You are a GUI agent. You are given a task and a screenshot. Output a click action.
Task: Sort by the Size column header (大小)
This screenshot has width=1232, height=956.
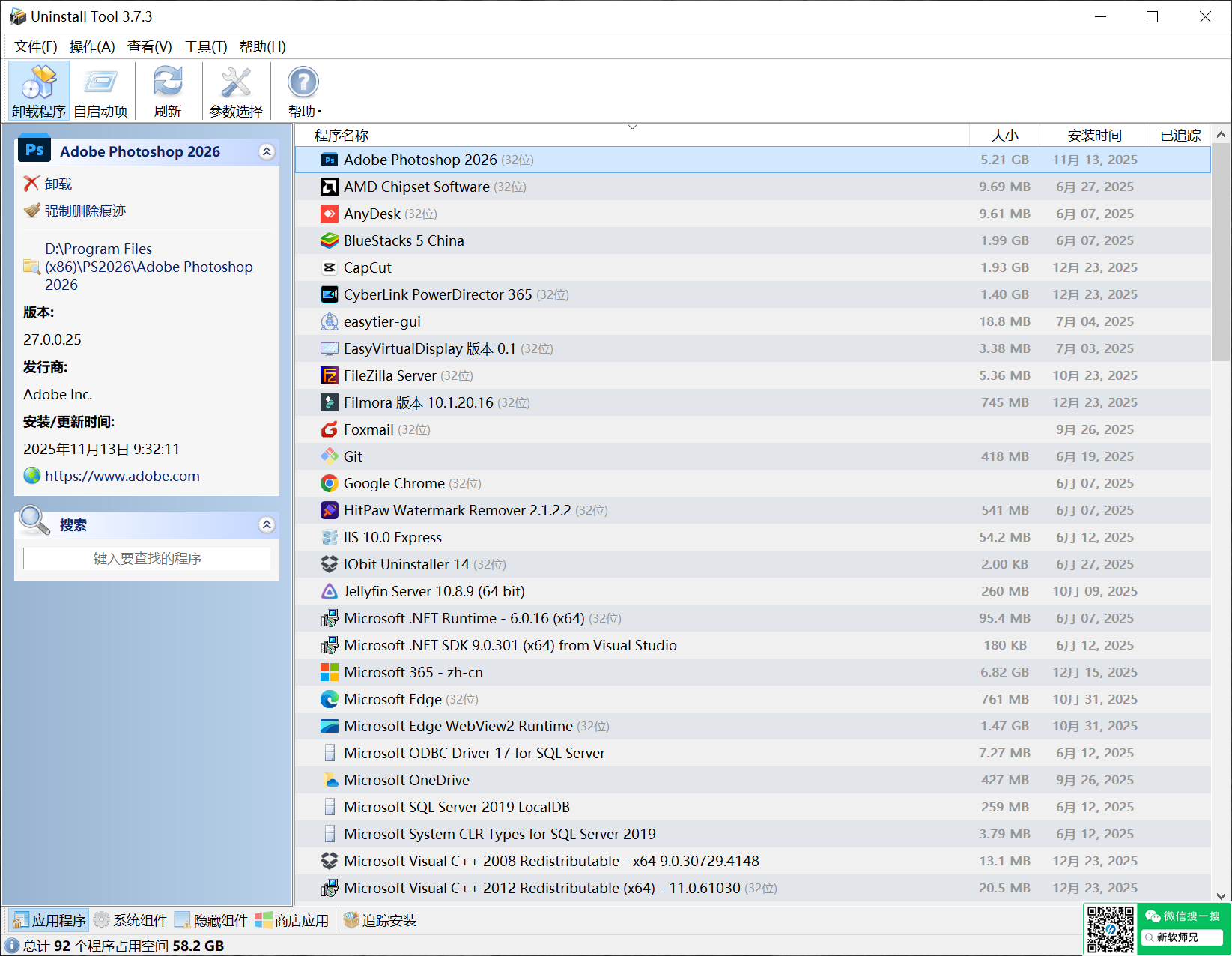(x=1004, y=135)
